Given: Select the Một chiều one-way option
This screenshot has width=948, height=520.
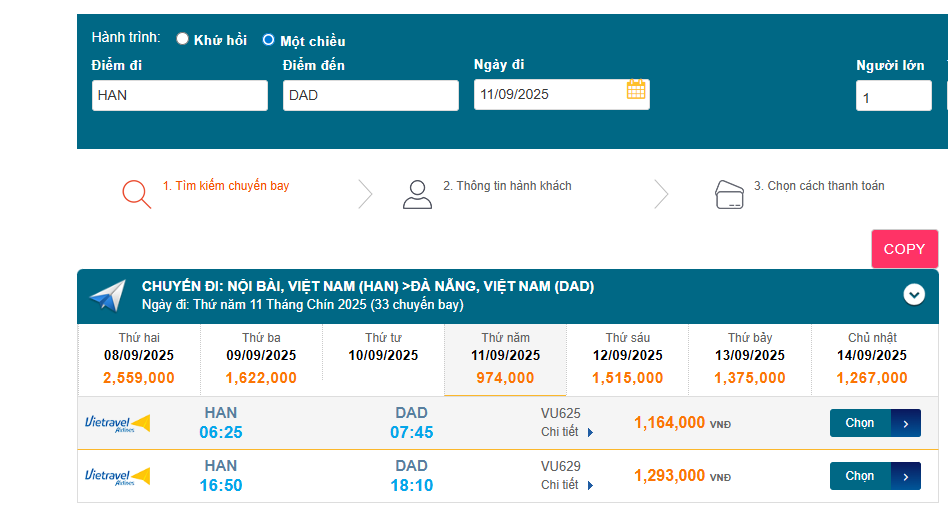Looking at the screenshot, I should point(268,40).
